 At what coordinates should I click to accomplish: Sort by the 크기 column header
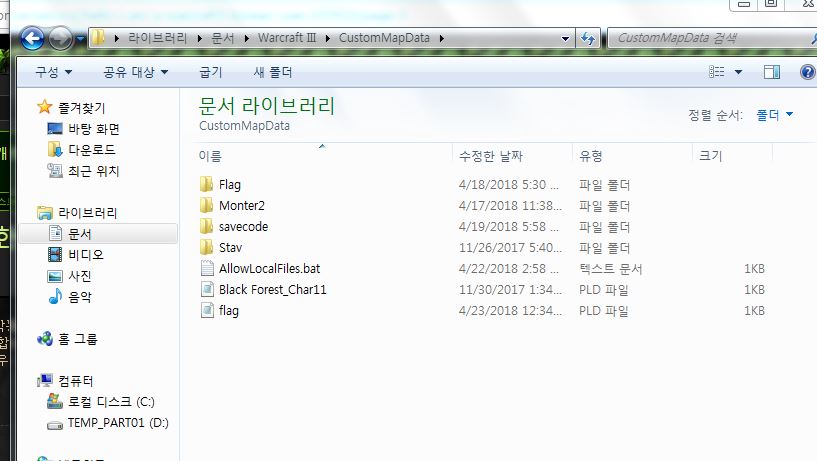point(710,156)
